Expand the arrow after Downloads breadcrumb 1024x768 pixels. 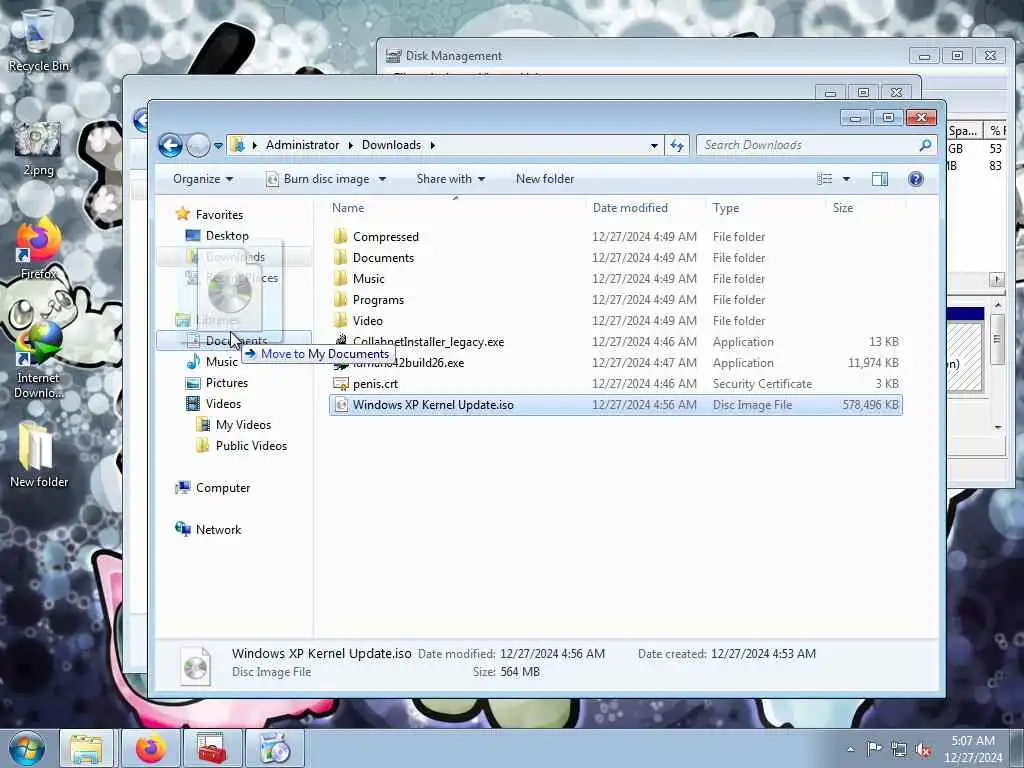coord(432,145)
